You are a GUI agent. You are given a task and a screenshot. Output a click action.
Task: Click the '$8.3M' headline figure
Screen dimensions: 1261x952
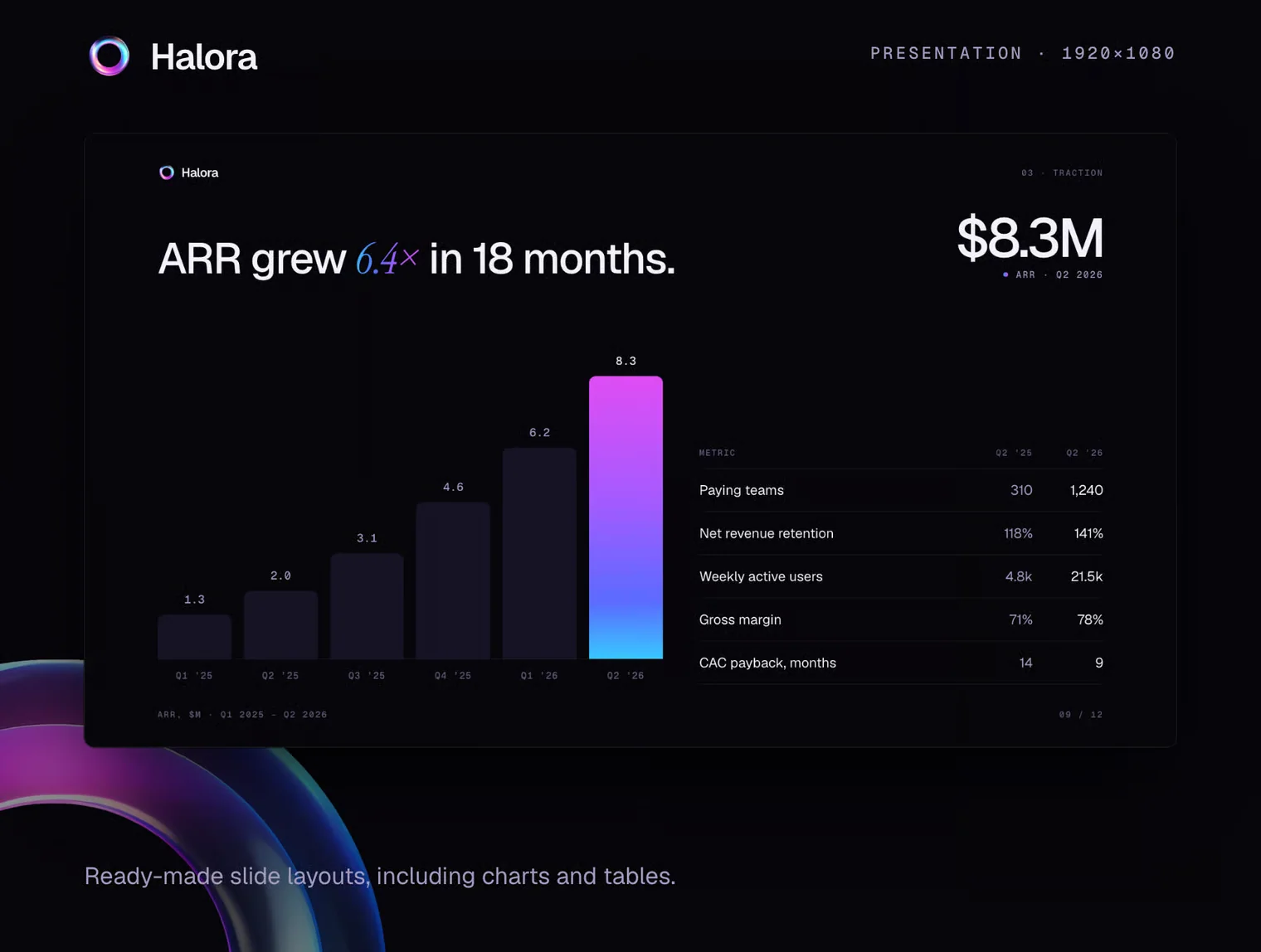point(1030,238)
